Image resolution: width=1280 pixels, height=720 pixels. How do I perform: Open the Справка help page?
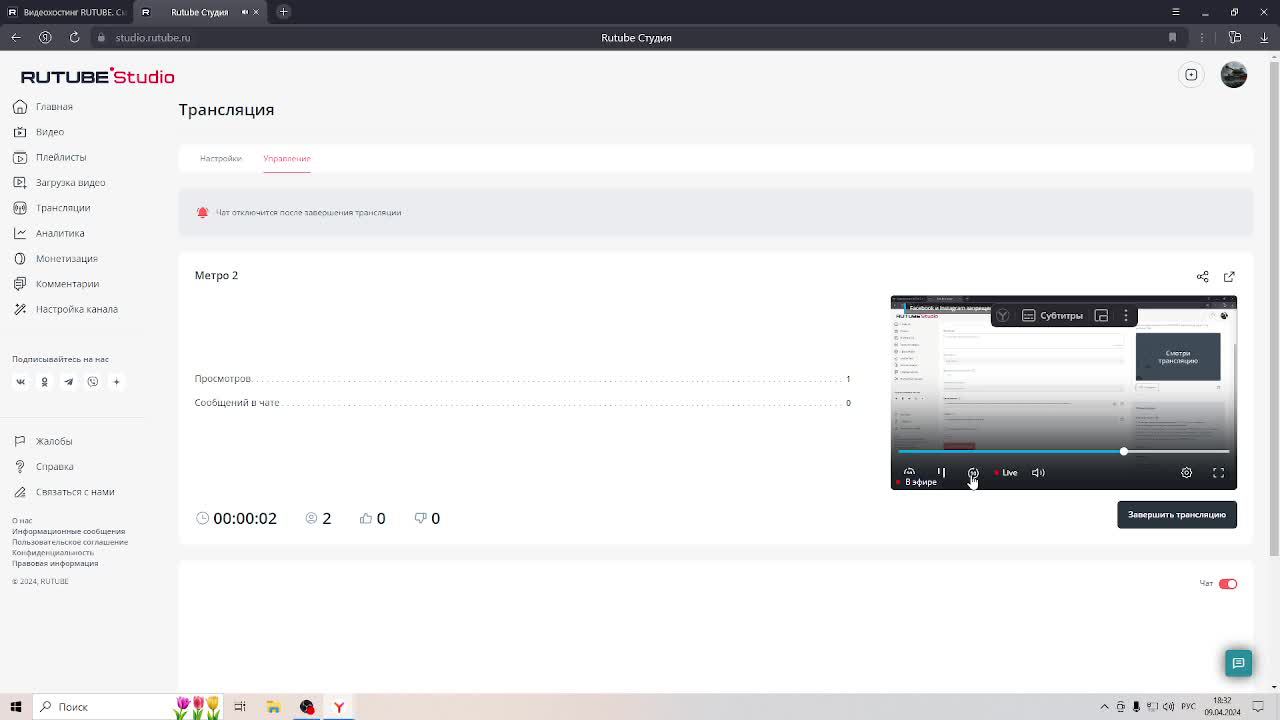[x=44, y=466]
